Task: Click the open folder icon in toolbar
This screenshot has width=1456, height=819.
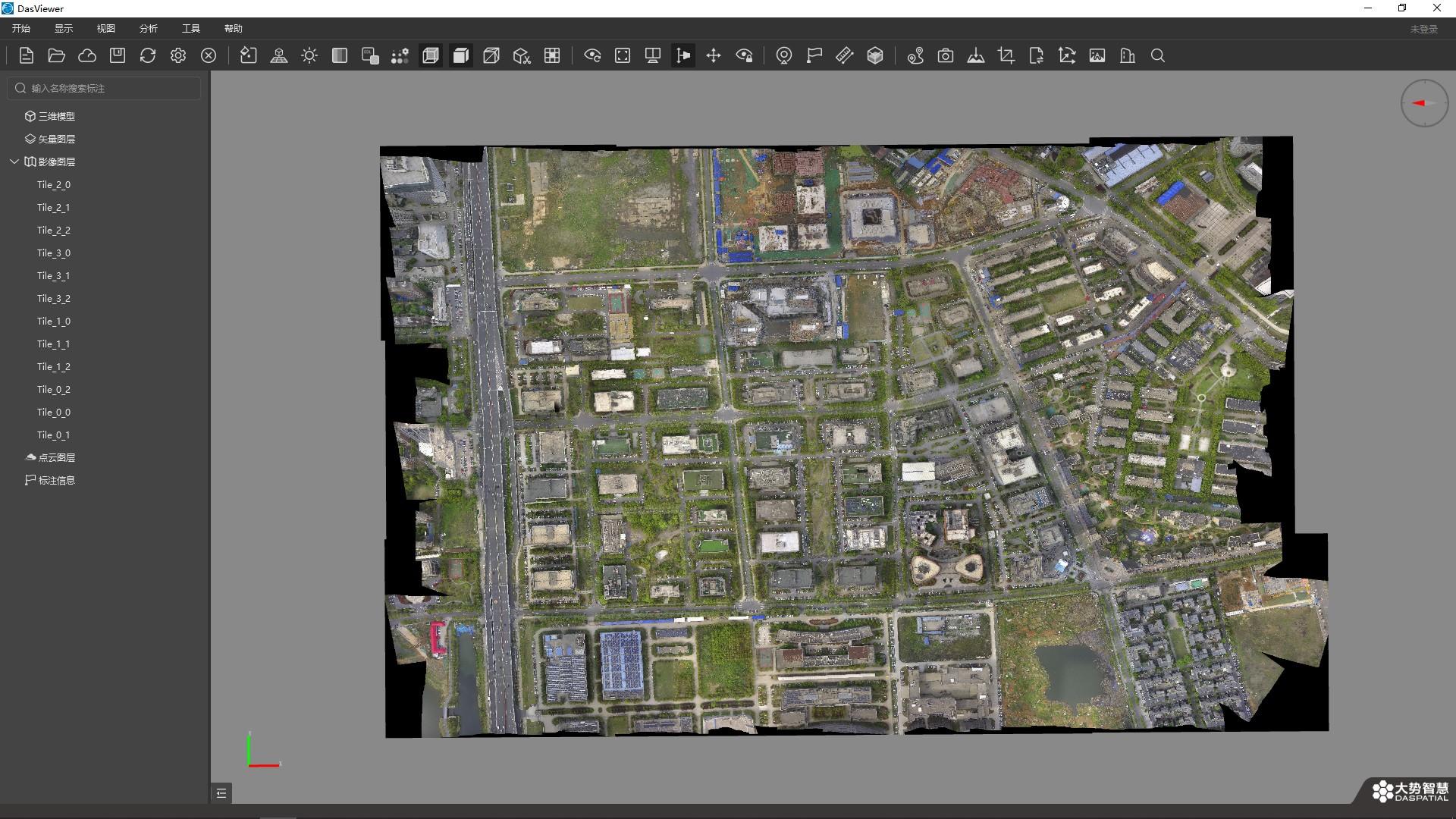Action: click(57, 55)
